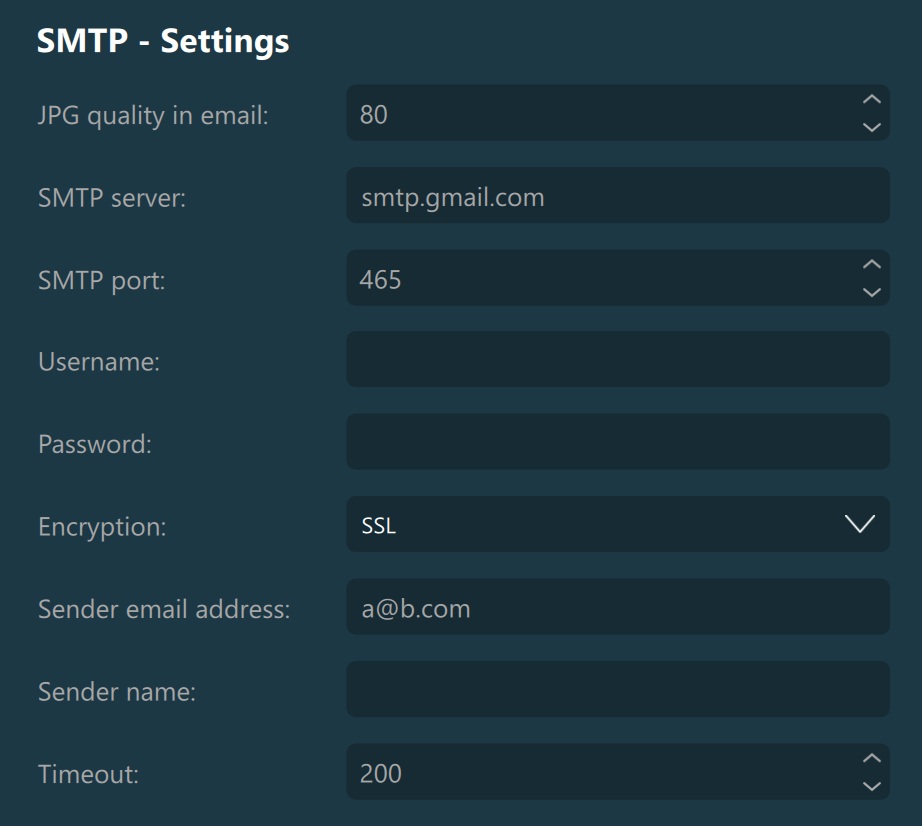Click the Encryption label text

pyautogui.click(x=102, y=526)
